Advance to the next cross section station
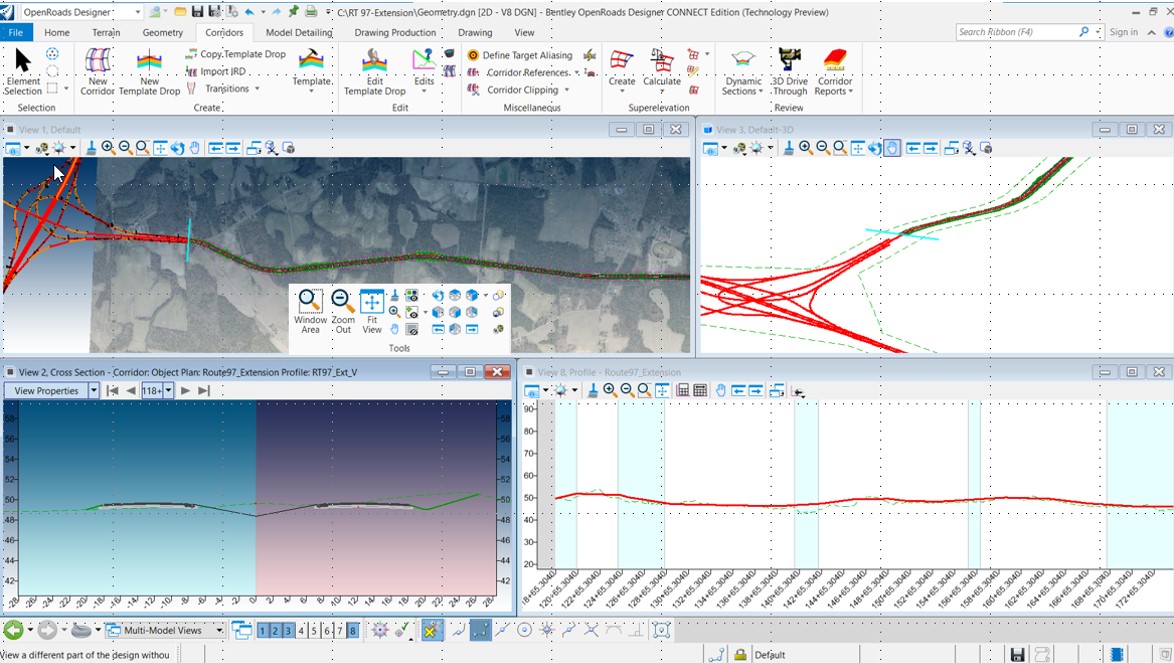Image resolution: width=1174 pixels, height=663 pixels. pyautogui.click(x=184, y=390)
